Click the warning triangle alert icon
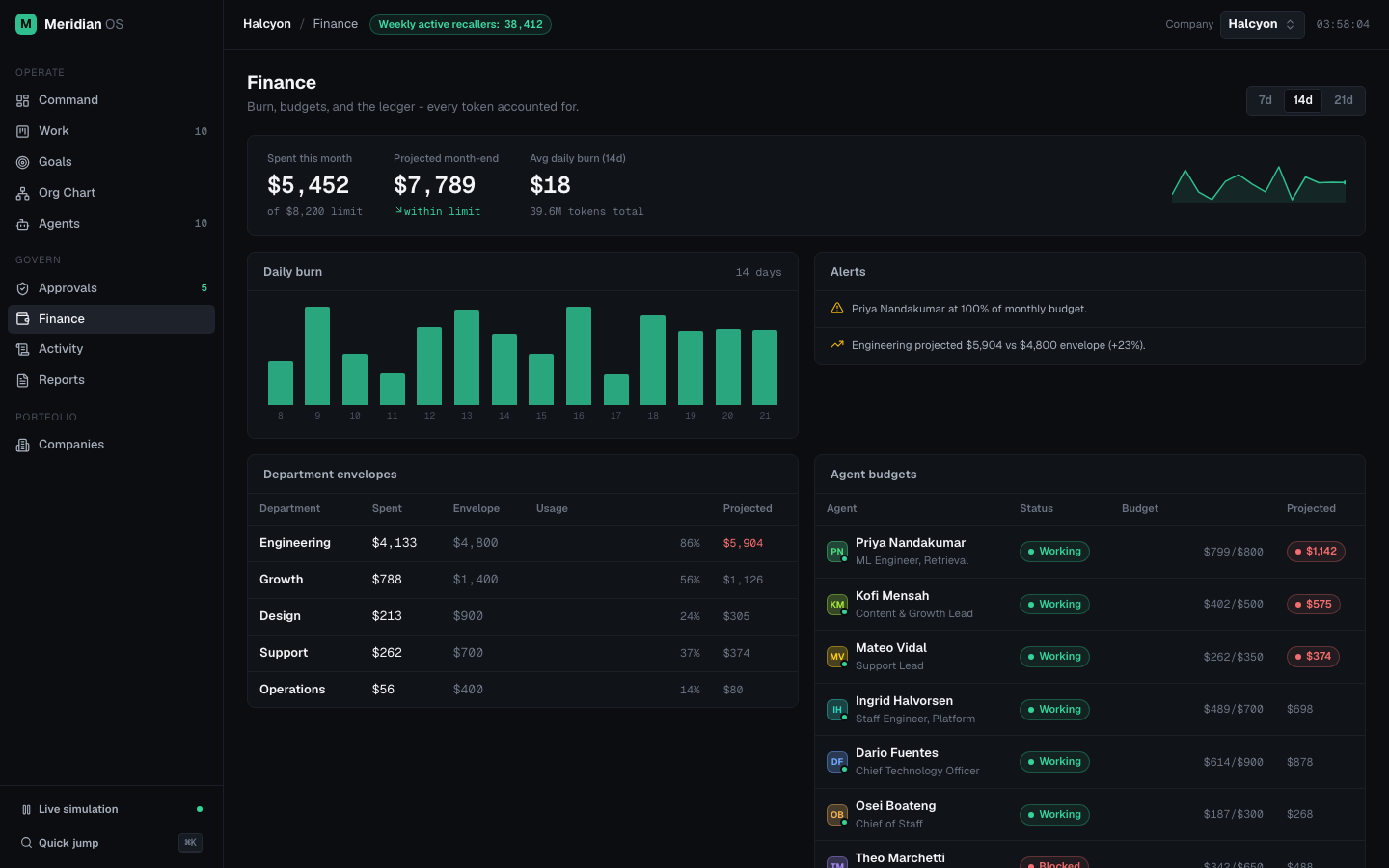This screenshot has width=1389, height=868. (x=837, y=309)
